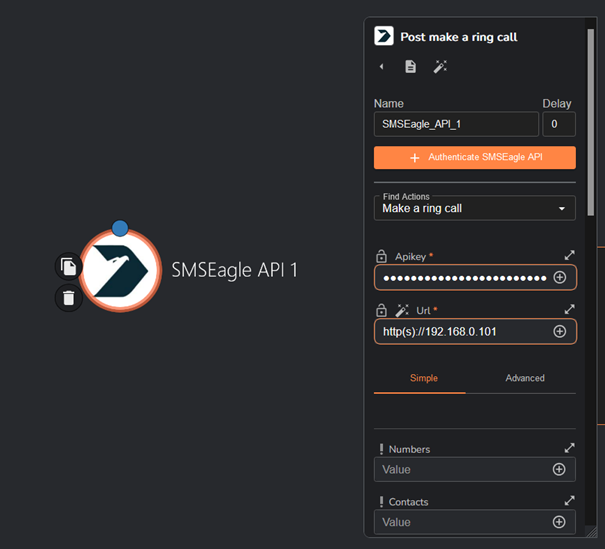Switch to the Simple tab
The width and height of the screenshot is (605, 549).
424,378
